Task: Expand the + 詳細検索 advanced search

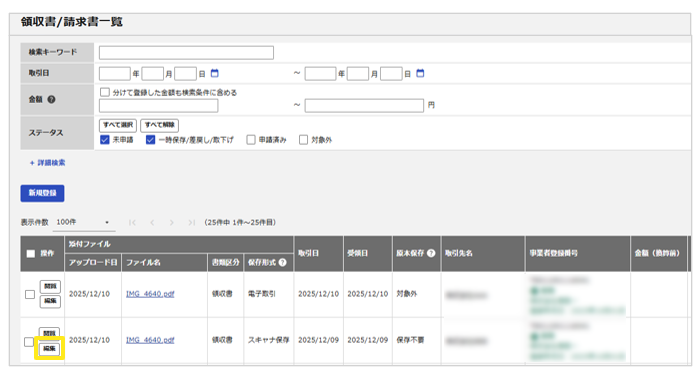Action: (47, 163)
